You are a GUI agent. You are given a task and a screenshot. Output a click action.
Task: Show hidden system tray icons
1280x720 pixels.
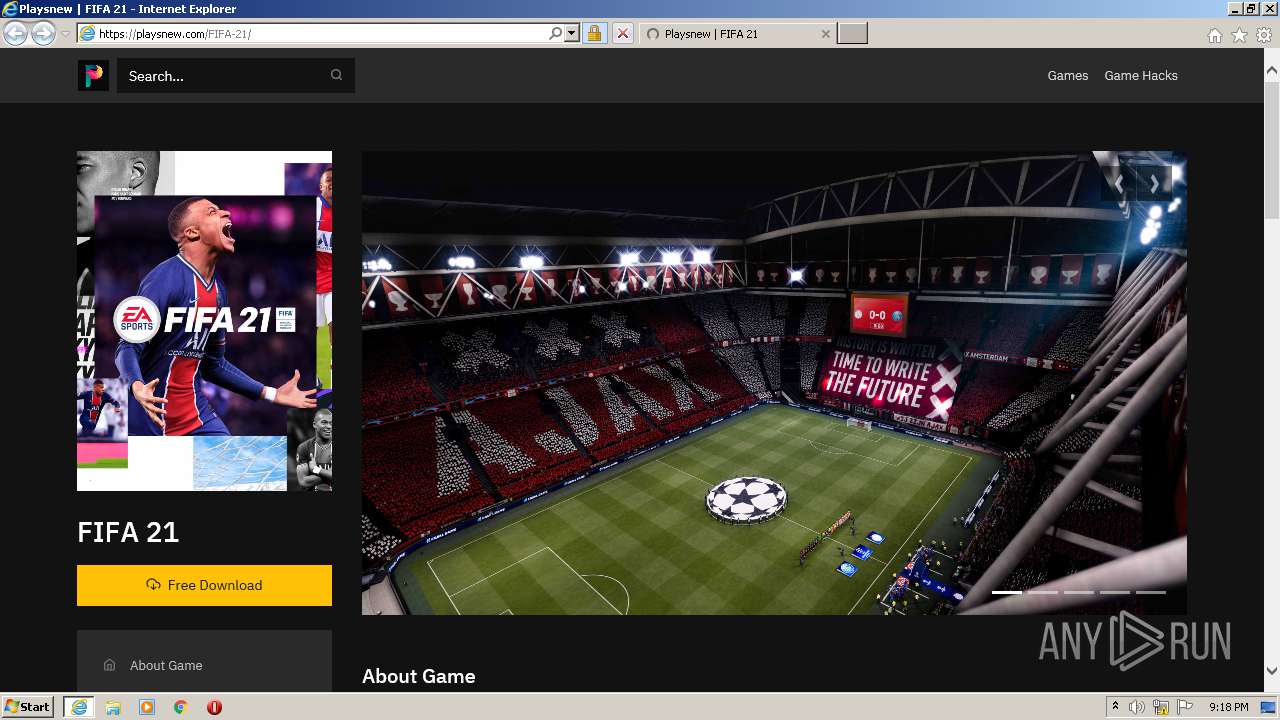tap(1115, 707)
